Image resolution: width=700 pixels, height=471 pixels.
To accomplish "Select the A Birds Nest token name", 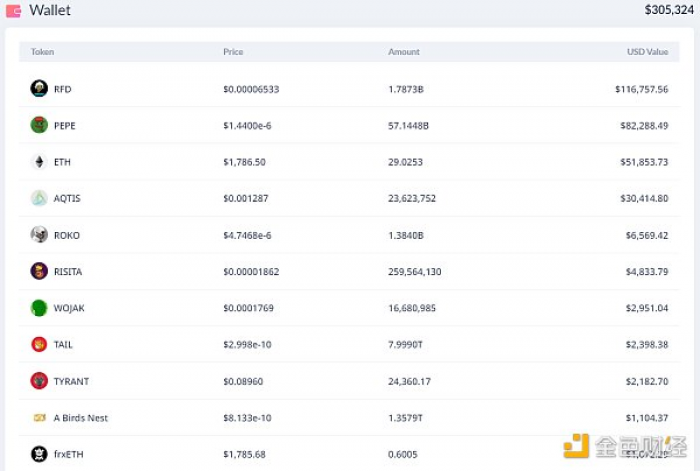I will tap(81, 418).
